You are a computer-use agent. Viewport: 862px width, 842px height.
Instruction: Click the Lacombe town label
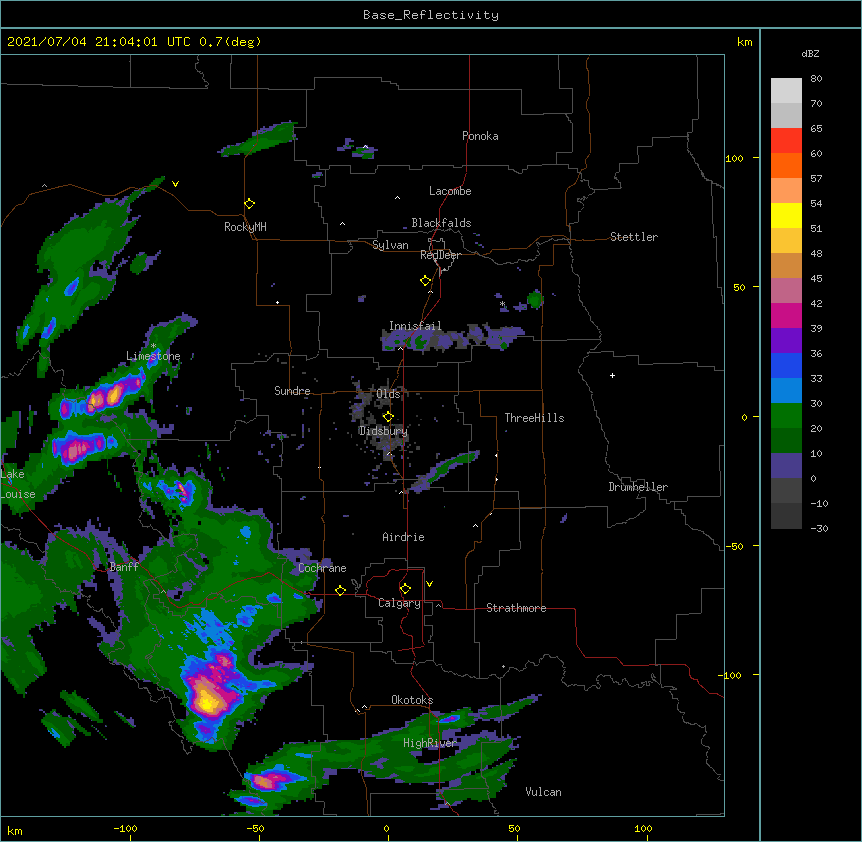[450, 191]
